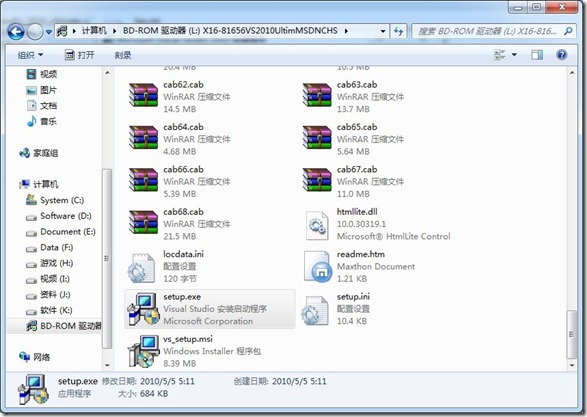Select 计算机 in navigation pane tree

coord(39,184)
